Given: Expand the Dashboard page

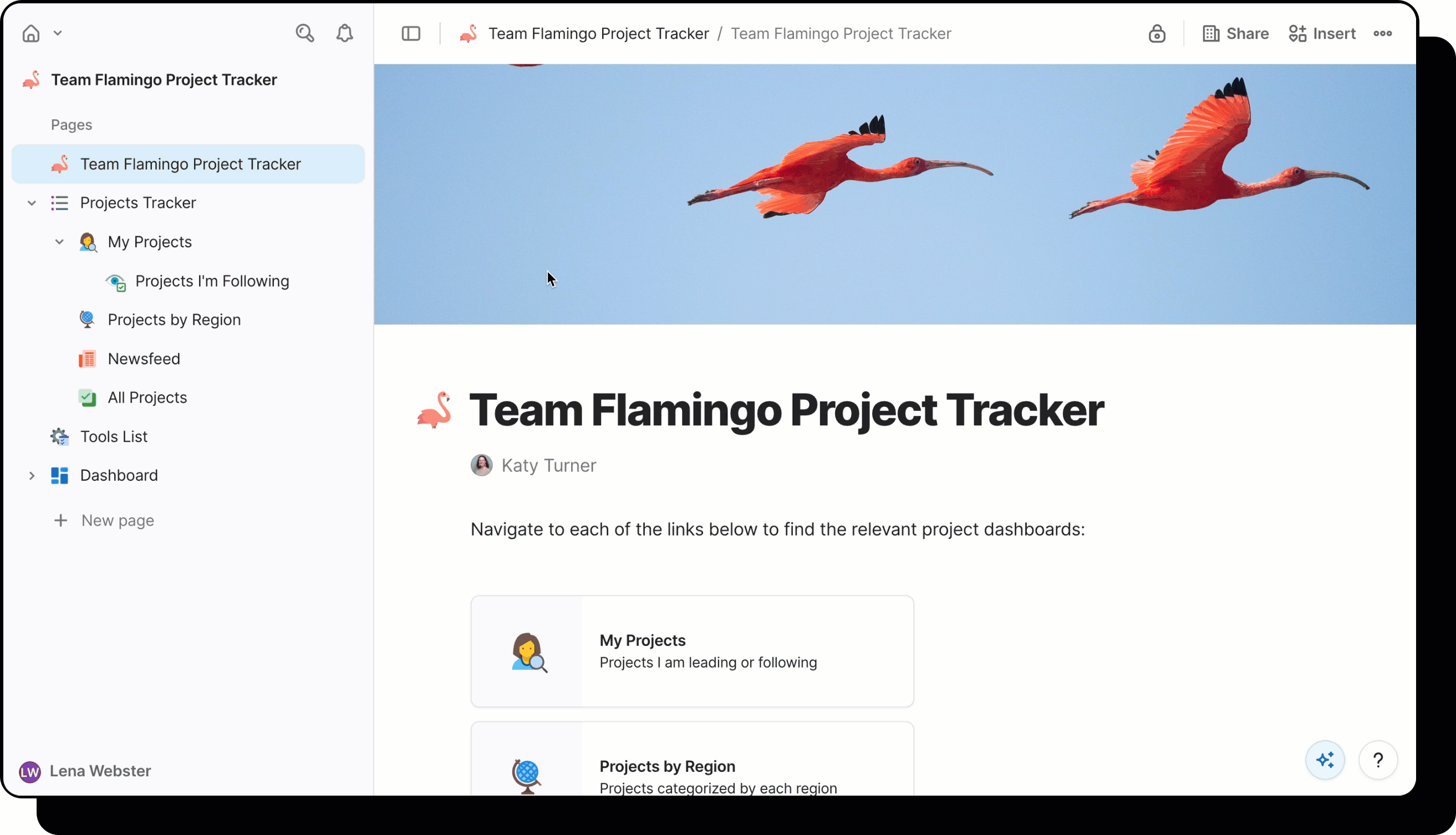Looking at the screenshot, I should pos(32,475).
